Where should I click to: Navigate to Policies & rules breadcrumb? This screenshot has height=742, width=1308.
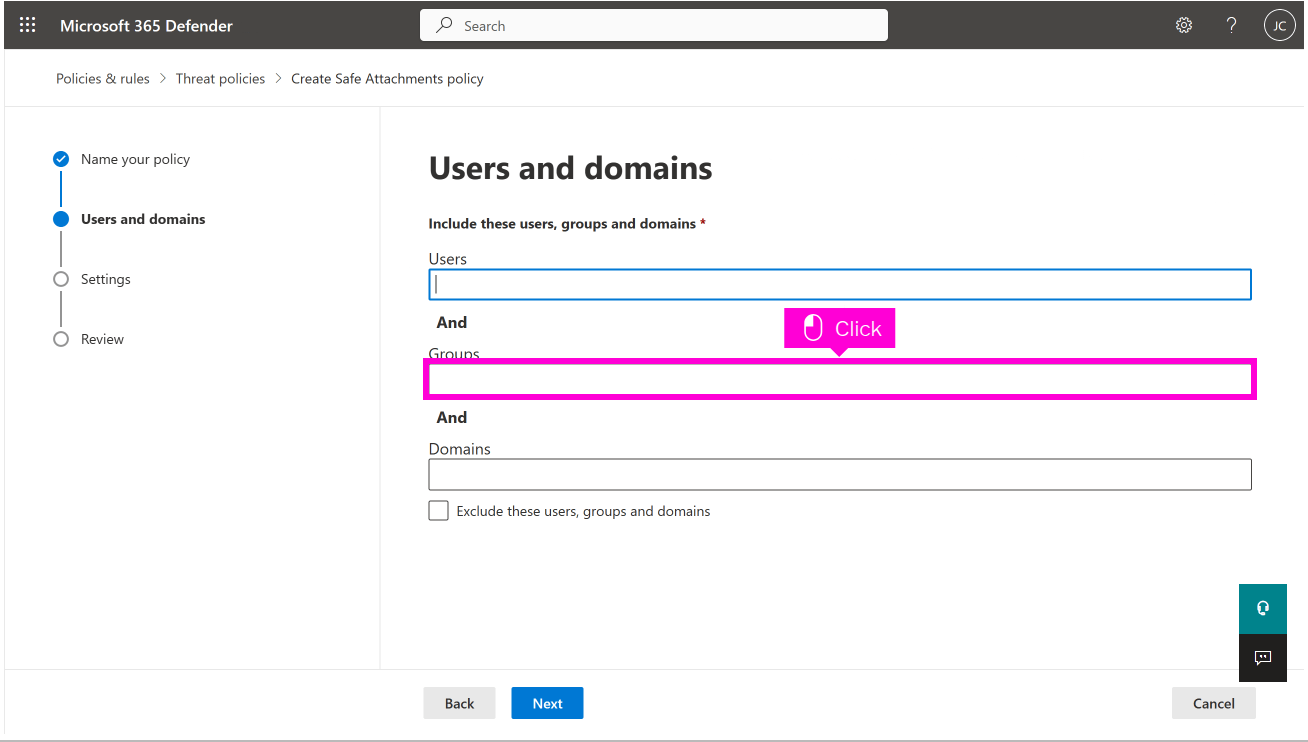pyautogui.click(x=102, y=79)
